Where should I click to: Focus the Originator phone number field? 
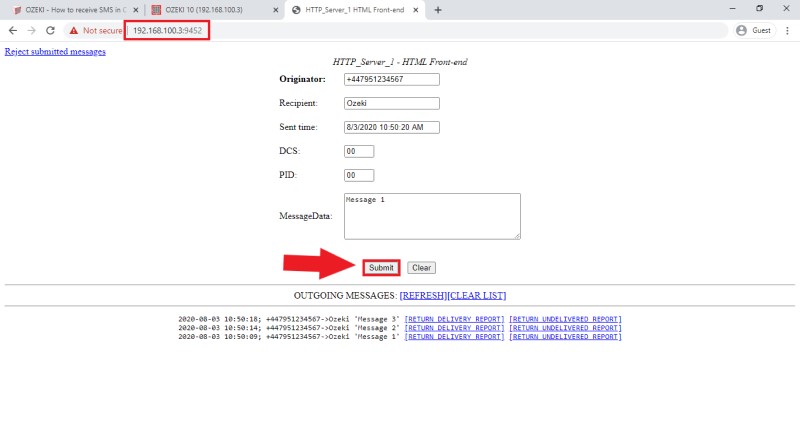click(x=391, y=79)
